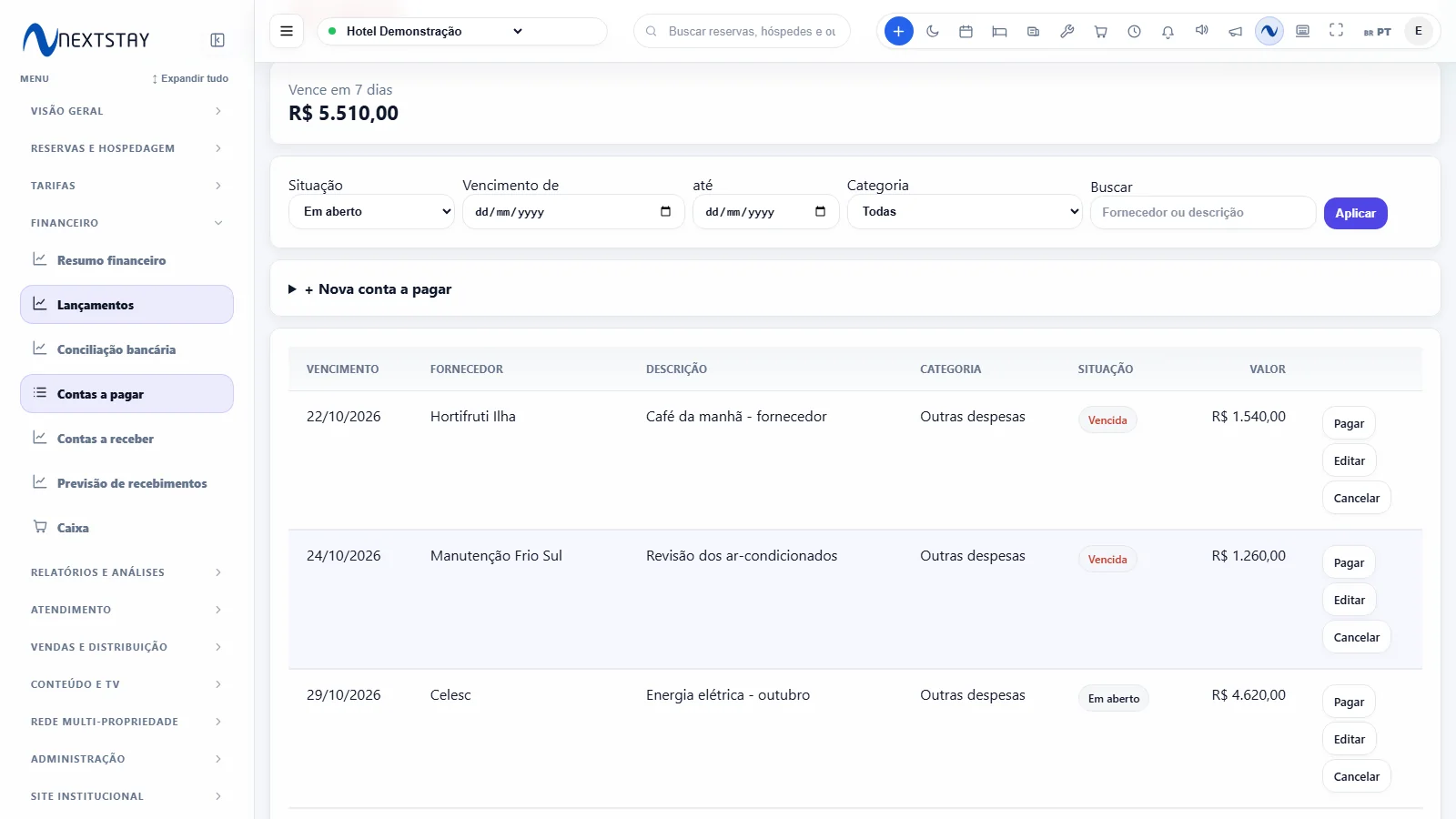Click the Vencimento de date field
Screen dimensions: 1456x819
click(573, 212)
